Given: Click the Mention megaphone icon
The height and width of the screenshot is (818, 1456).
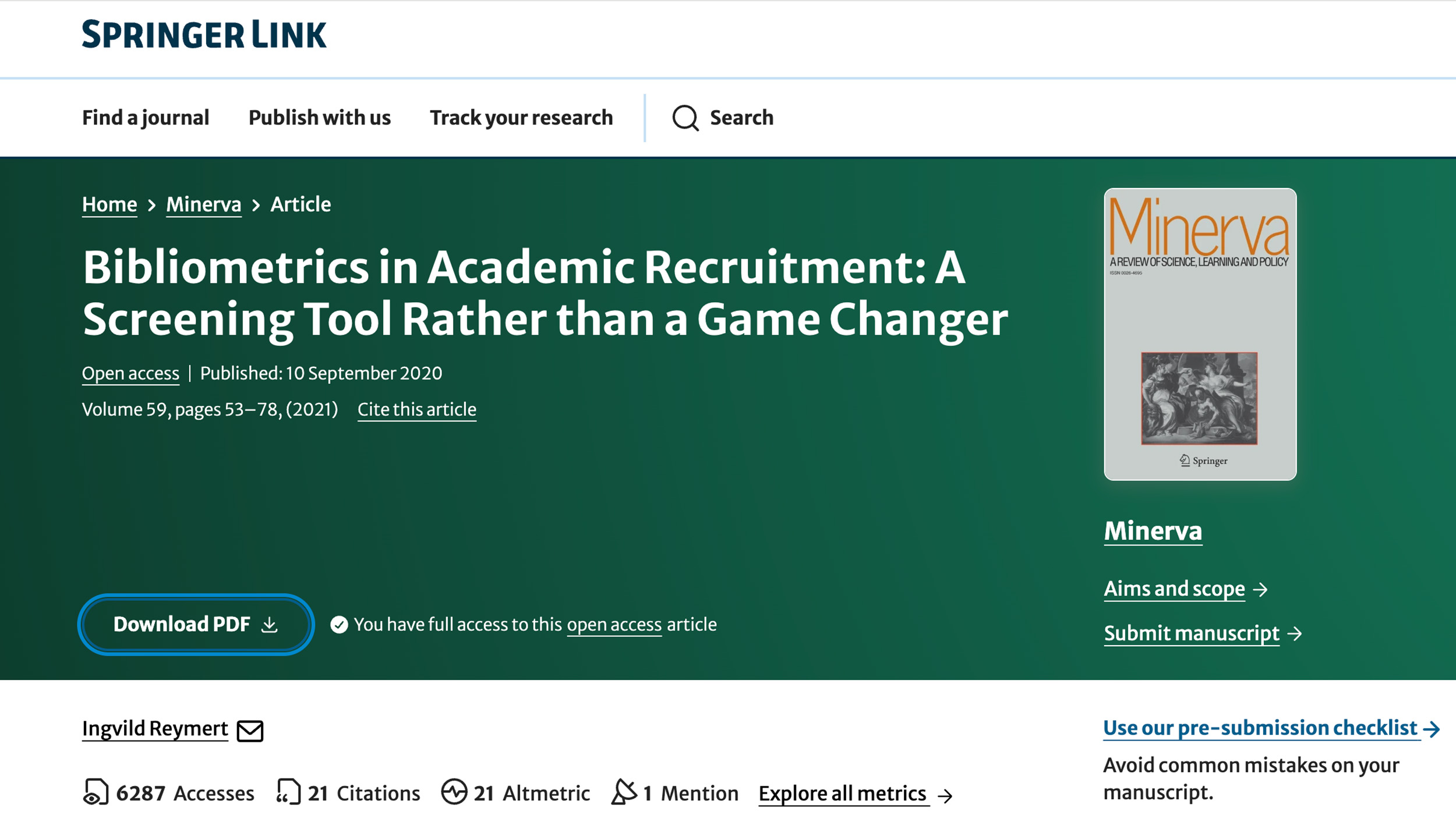Looking at the screenshot, I should [624, 792].
